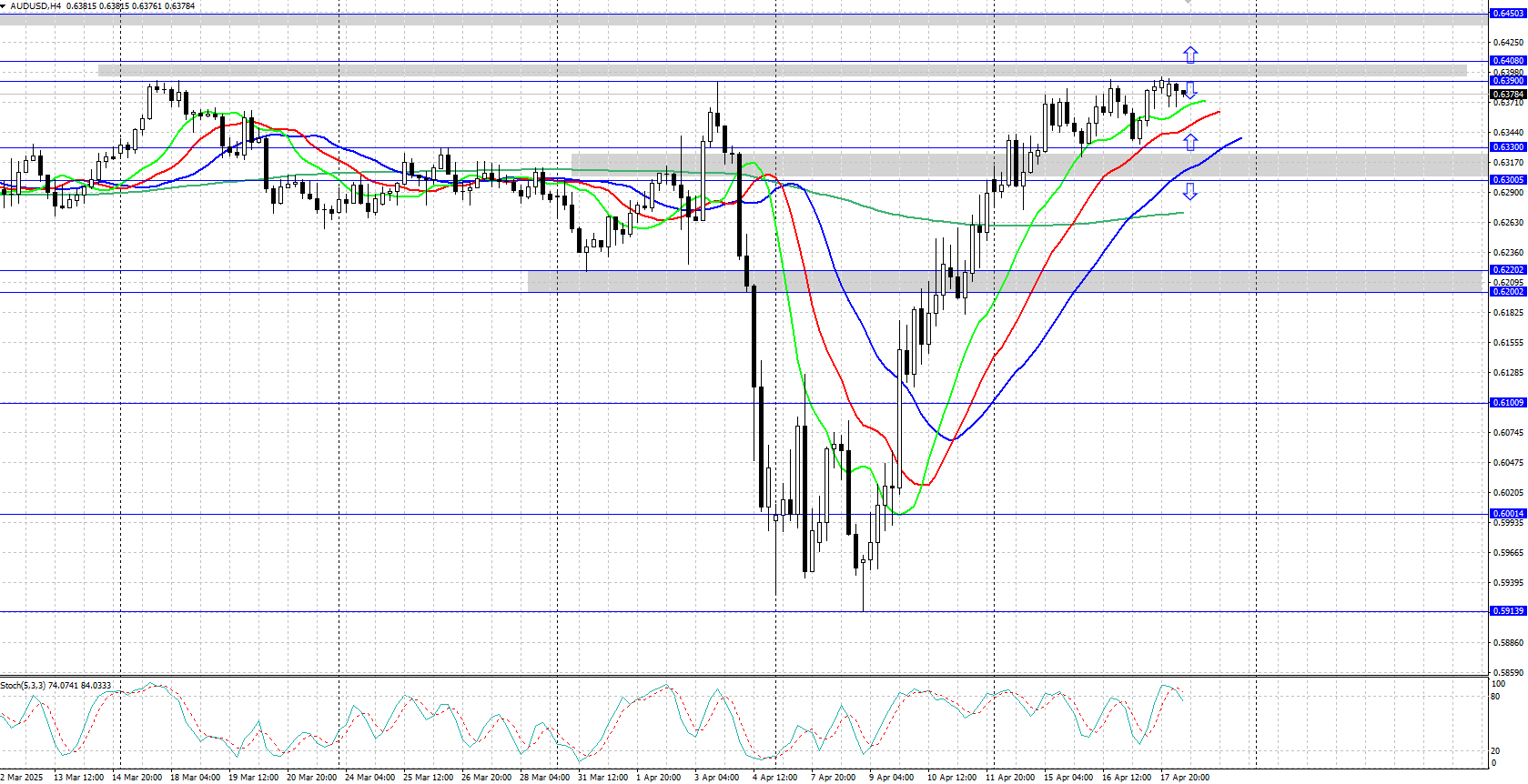
Task: Select the 0.63300 price level label
Action: pyautogui.click(x=1507, y=147)
